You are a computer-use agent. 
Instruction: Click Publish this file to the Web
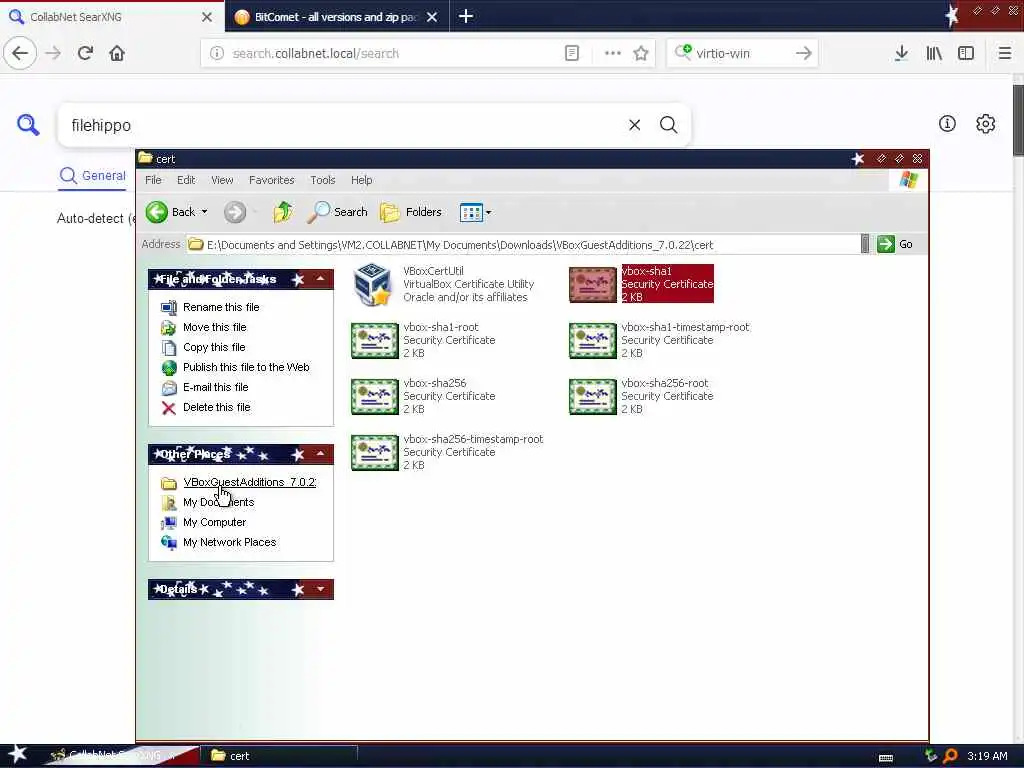pos(246,367)
